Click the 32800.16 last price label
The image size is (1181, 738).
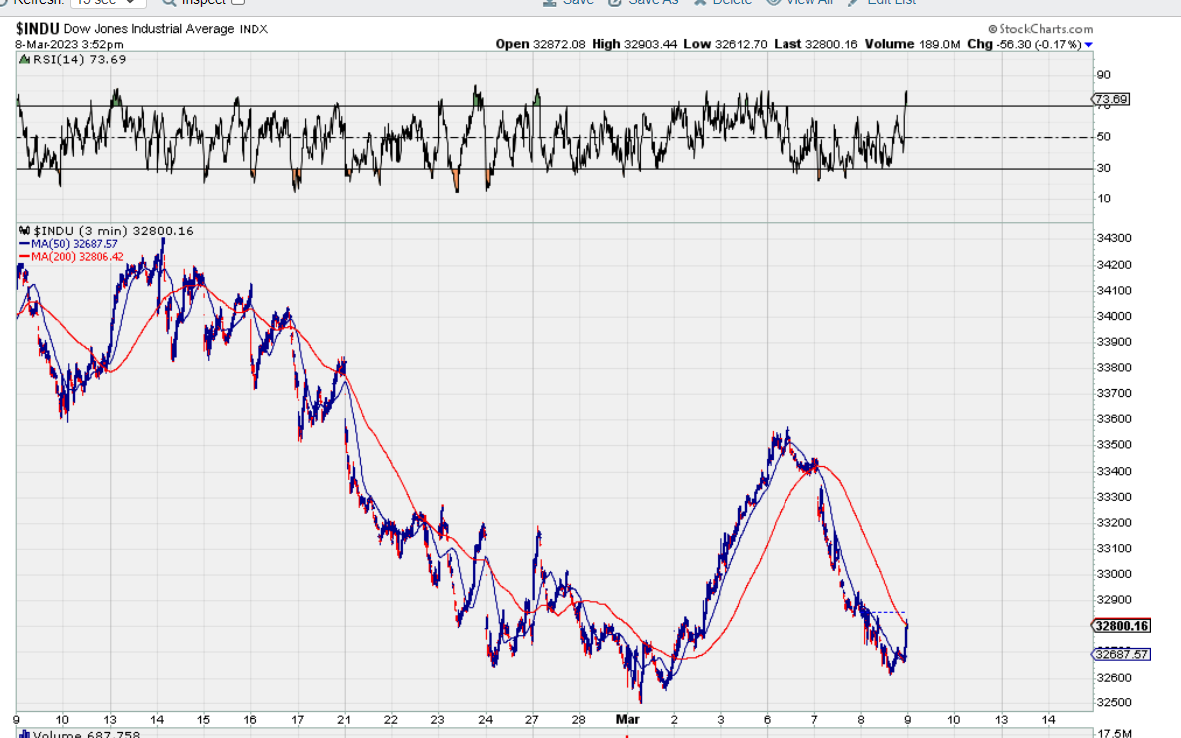coord(1121,626)
